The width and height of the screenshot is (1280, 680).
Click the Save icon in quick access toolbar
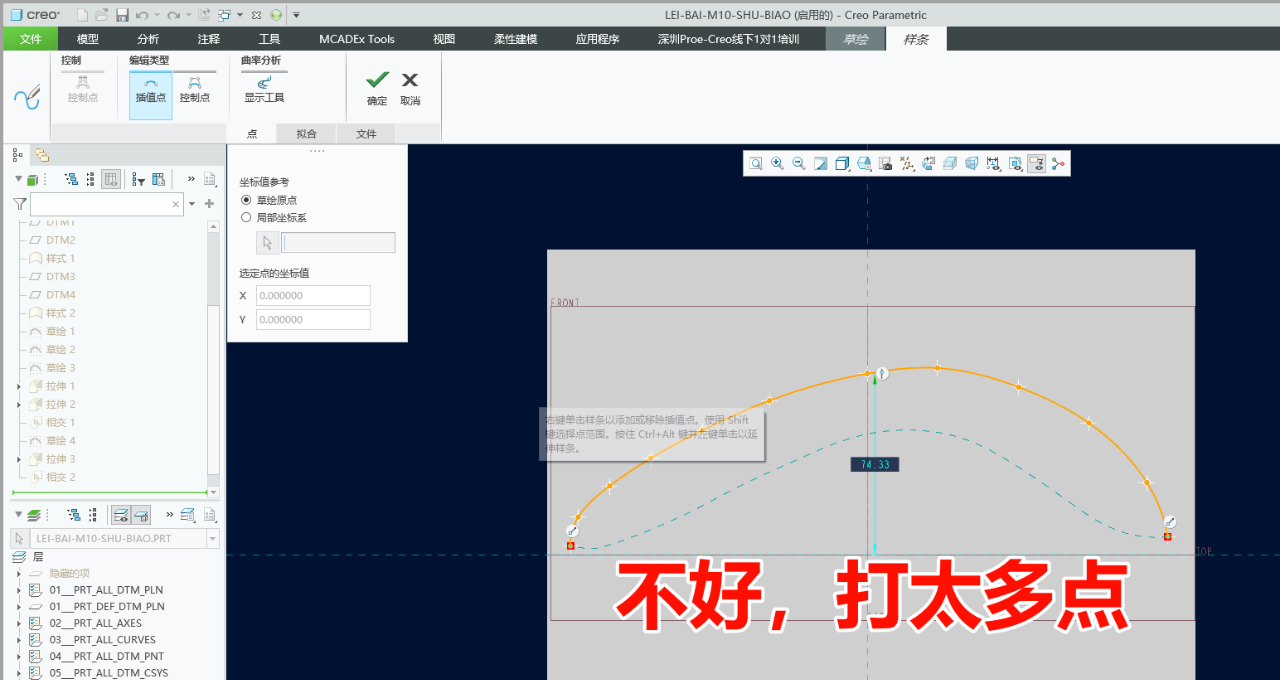(x=122, y=15)
